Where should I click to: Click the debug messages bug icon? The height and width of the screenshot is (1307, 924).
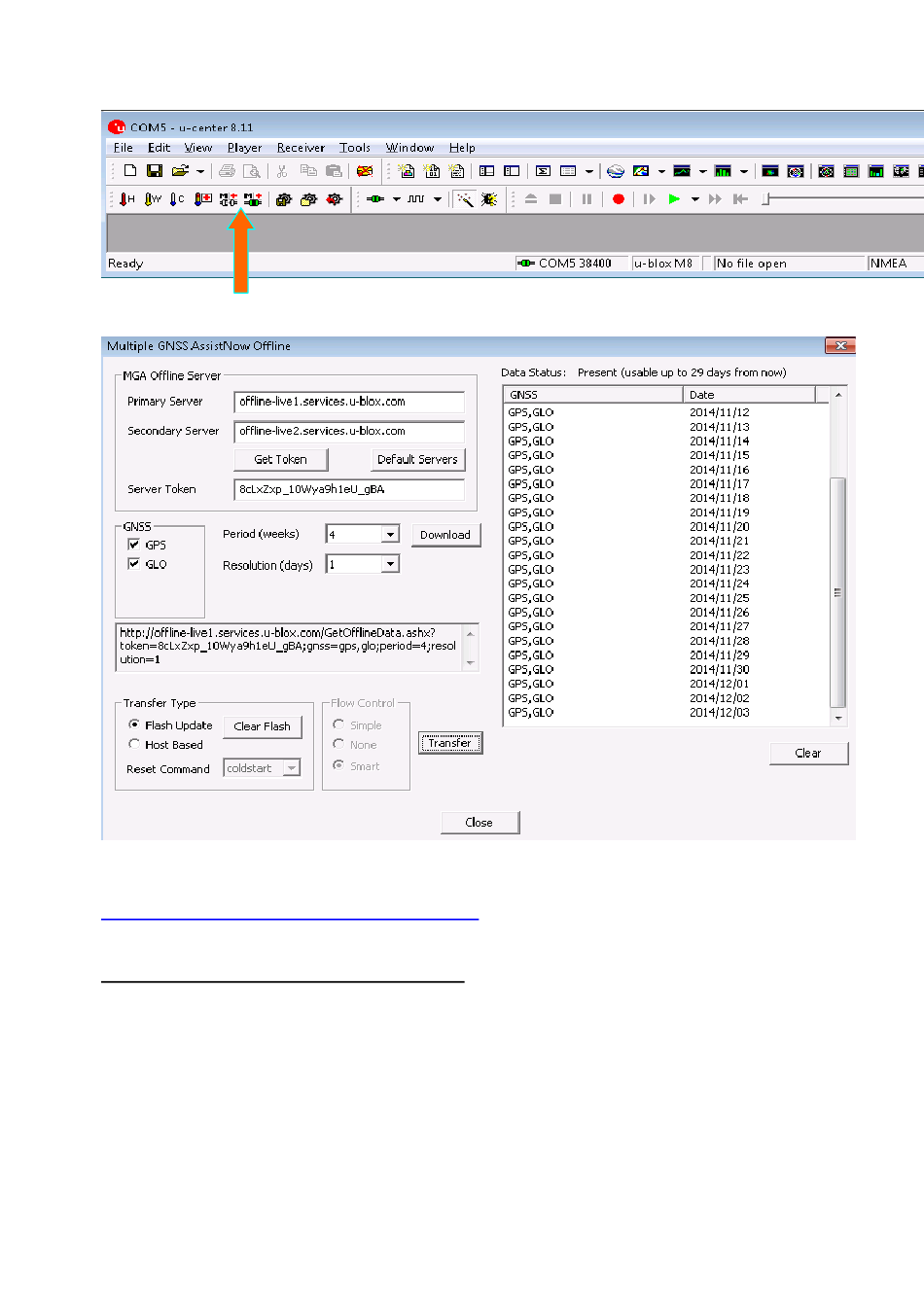click(x=489, y=199)
